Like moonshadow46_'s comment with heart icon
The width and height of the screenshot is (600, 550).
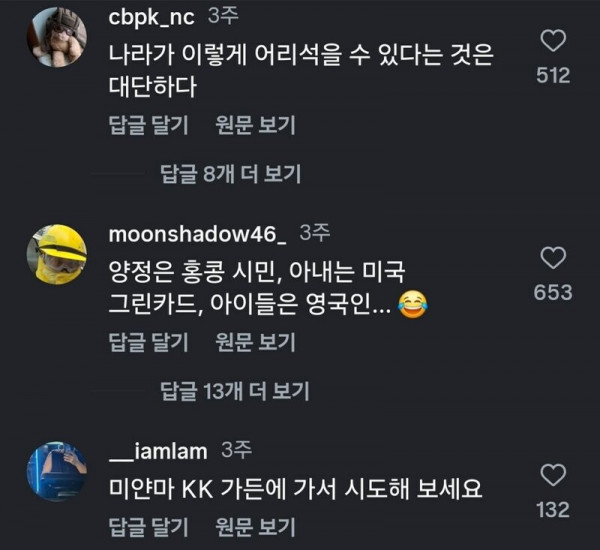(x=552, y=258)
